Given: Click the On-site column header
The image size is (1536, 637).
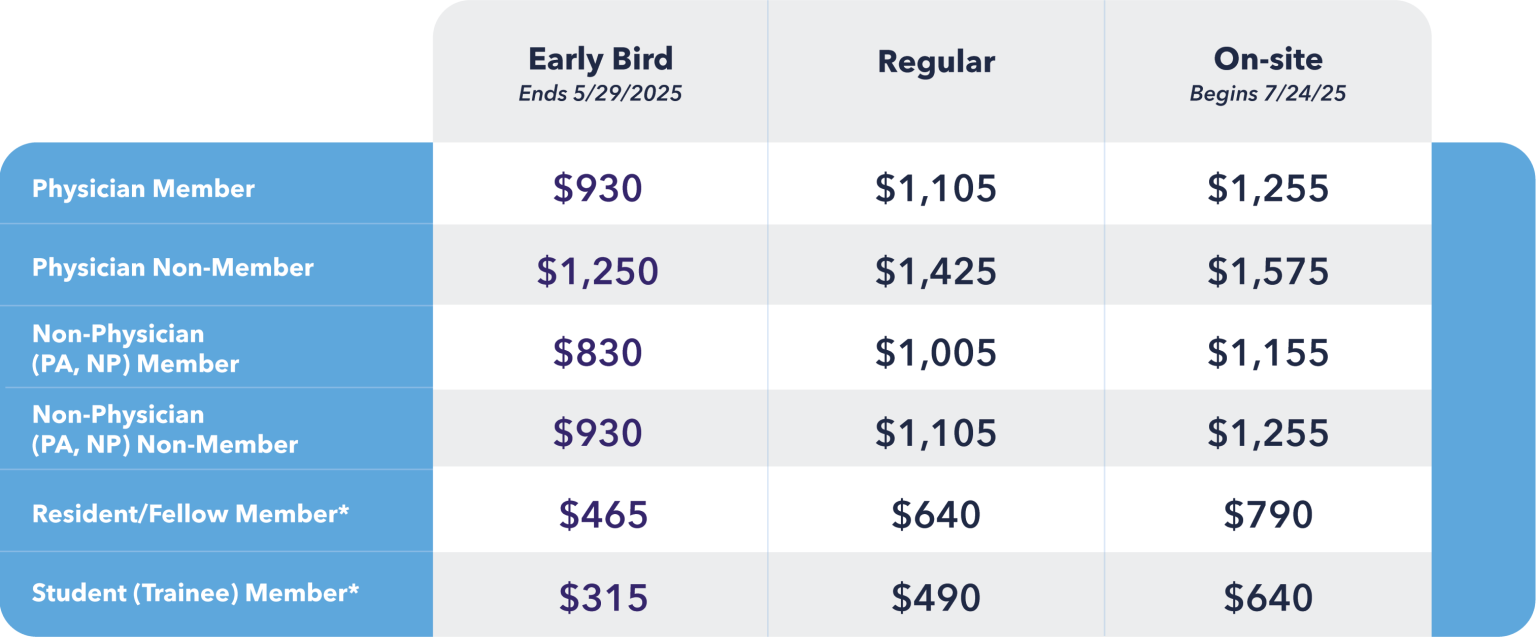Looking at the screenshot, I should (x=1268, y=60).
